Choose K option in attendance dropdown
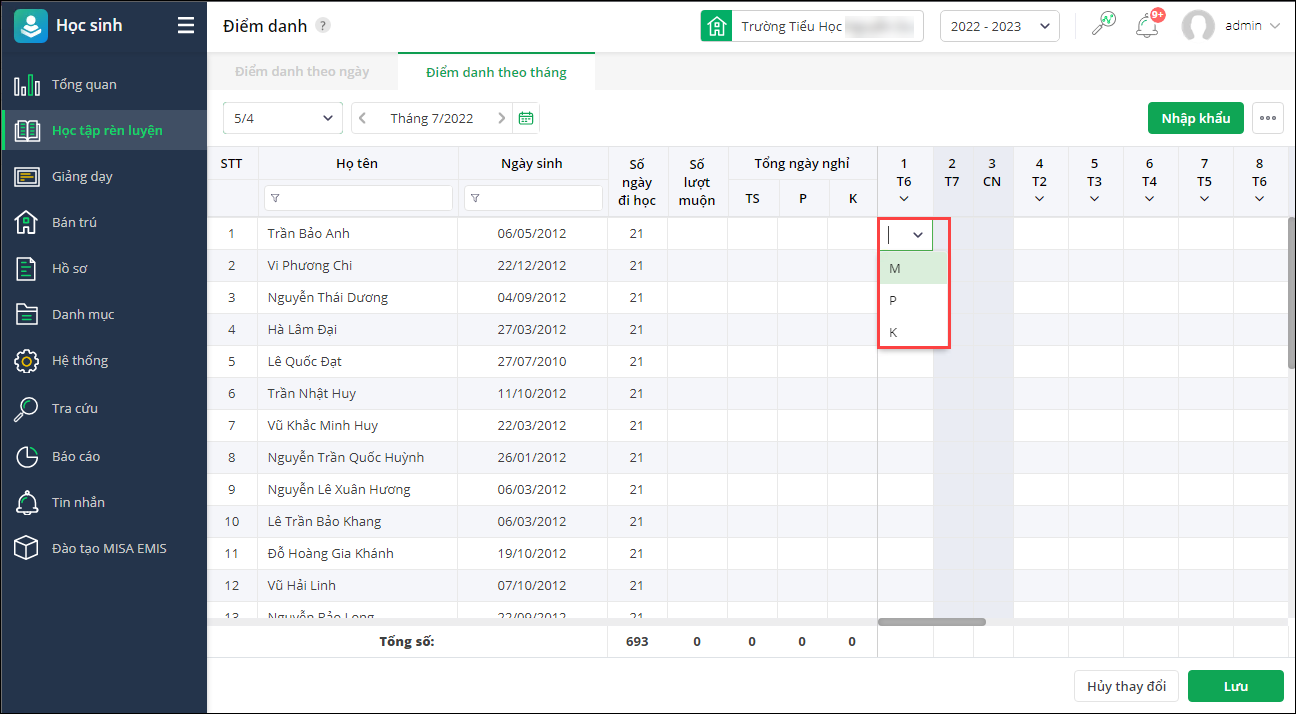The width and height of the screenshot is (1296, 714). [x=914, y=332]
